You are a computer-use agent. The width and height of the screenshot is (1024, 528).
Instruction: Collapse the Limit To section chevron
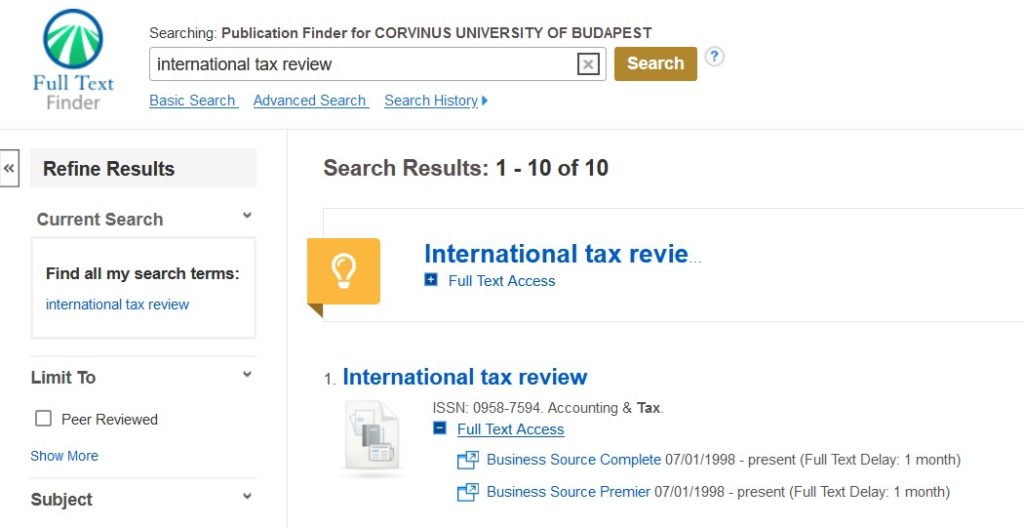click(247, 374)
